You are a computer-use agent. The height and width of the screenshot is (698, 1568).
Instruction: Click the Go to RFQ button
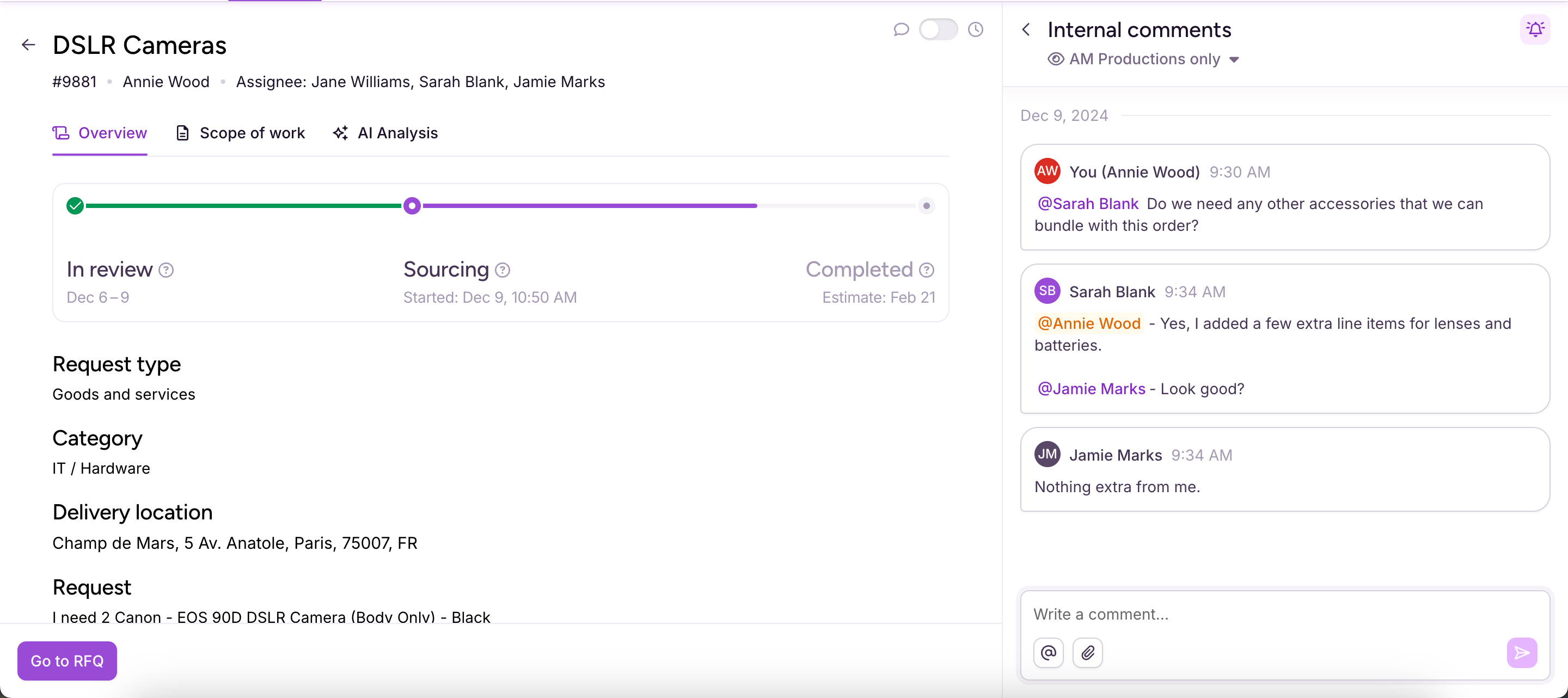67,661
